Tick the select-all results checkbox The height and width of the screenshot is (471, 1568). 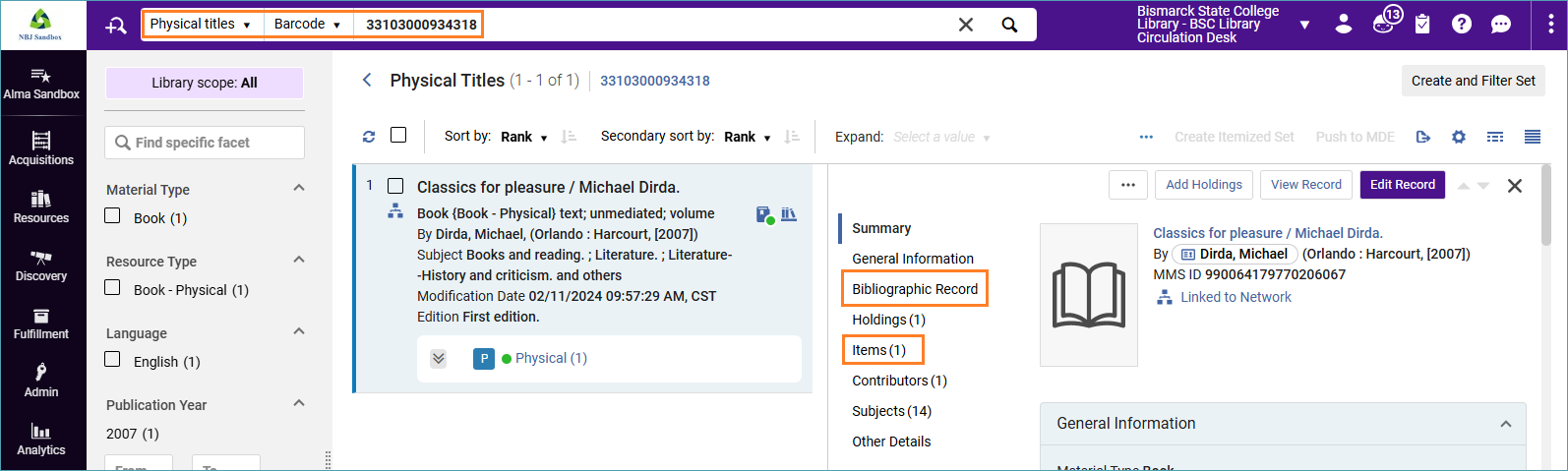pos(398,135)
